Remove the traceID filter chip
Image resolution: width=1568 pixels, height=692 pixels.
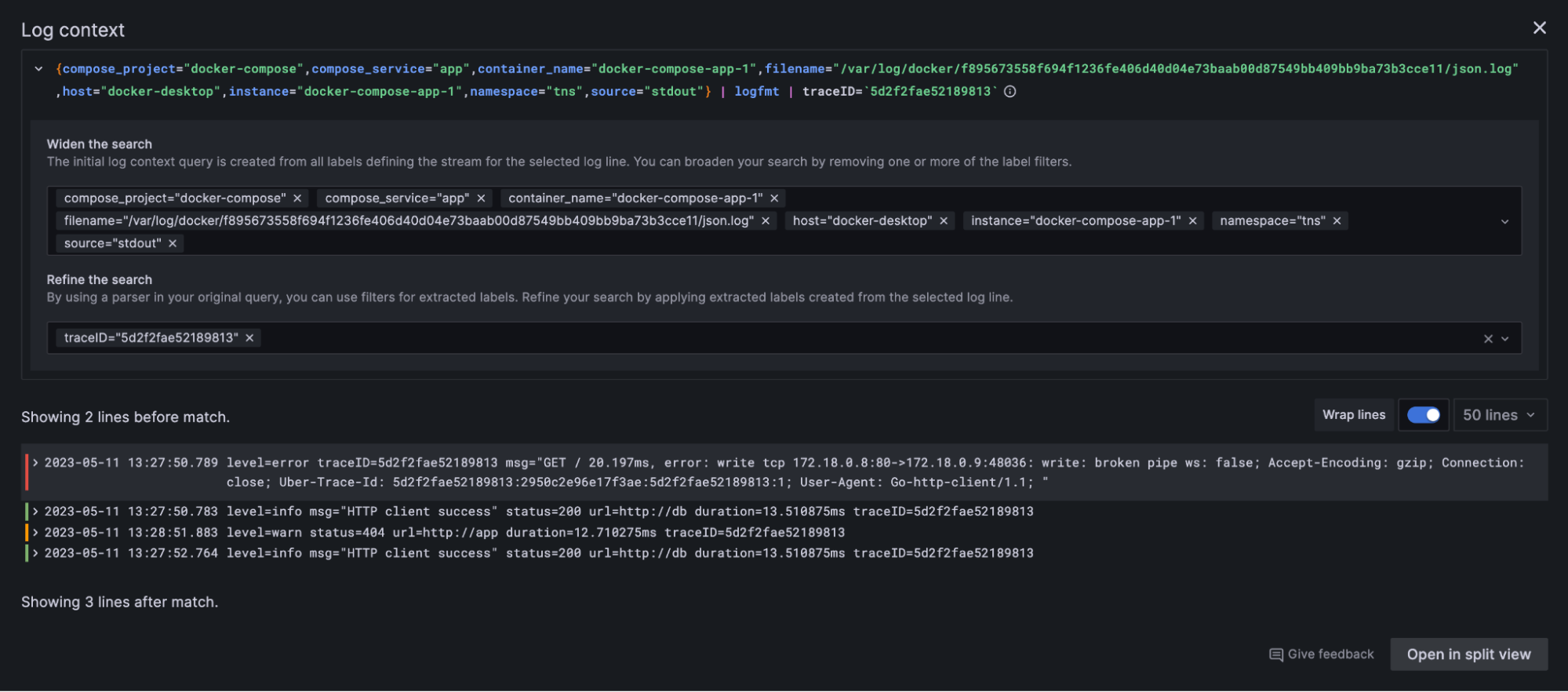(249, 338)
